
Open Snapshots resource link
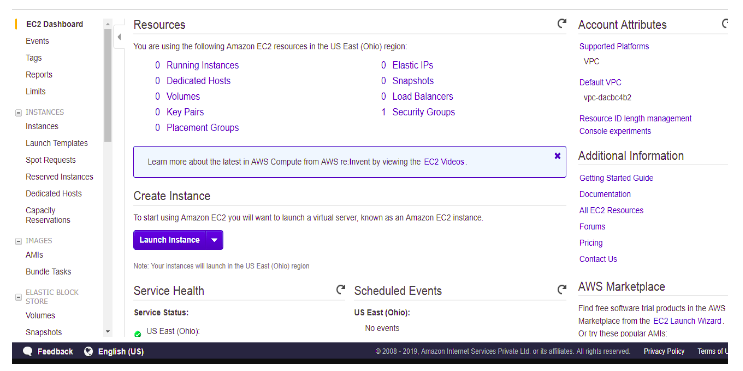point(413,81)
